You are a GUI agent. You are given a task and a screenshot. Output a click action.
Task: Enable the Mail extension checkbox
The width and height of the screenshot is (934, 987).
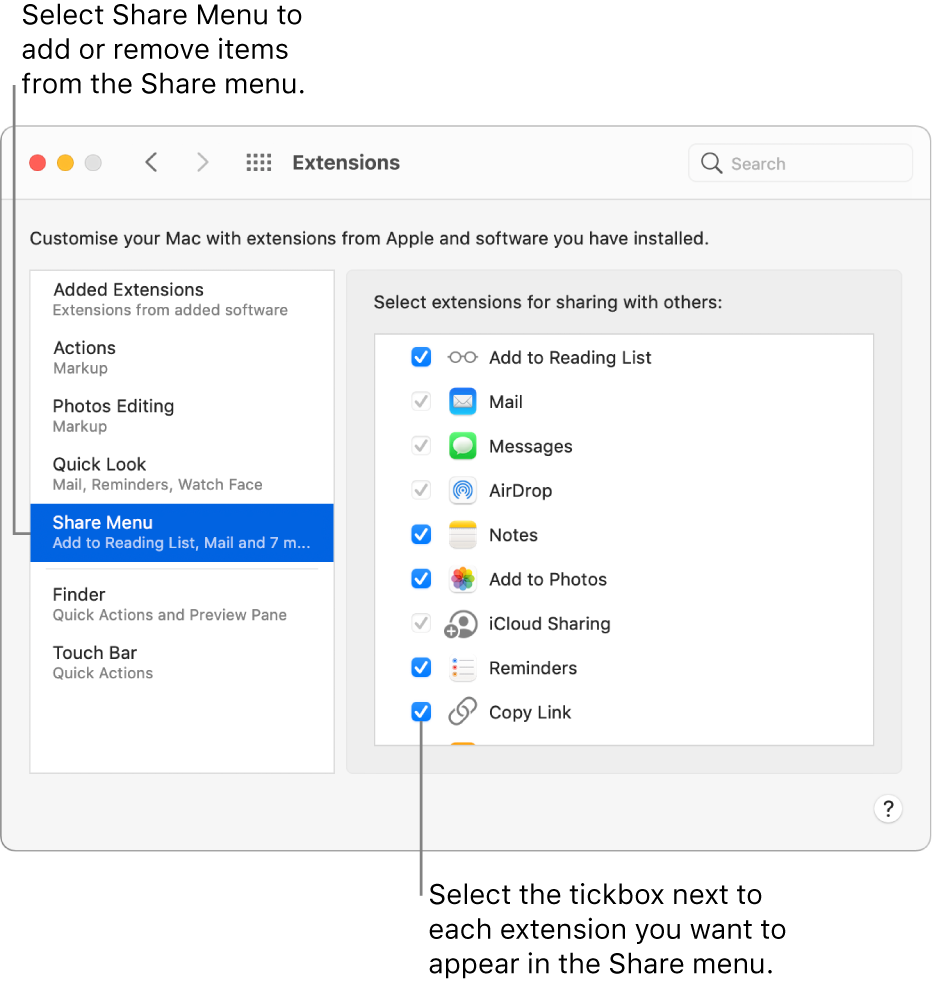pos(420,401)
